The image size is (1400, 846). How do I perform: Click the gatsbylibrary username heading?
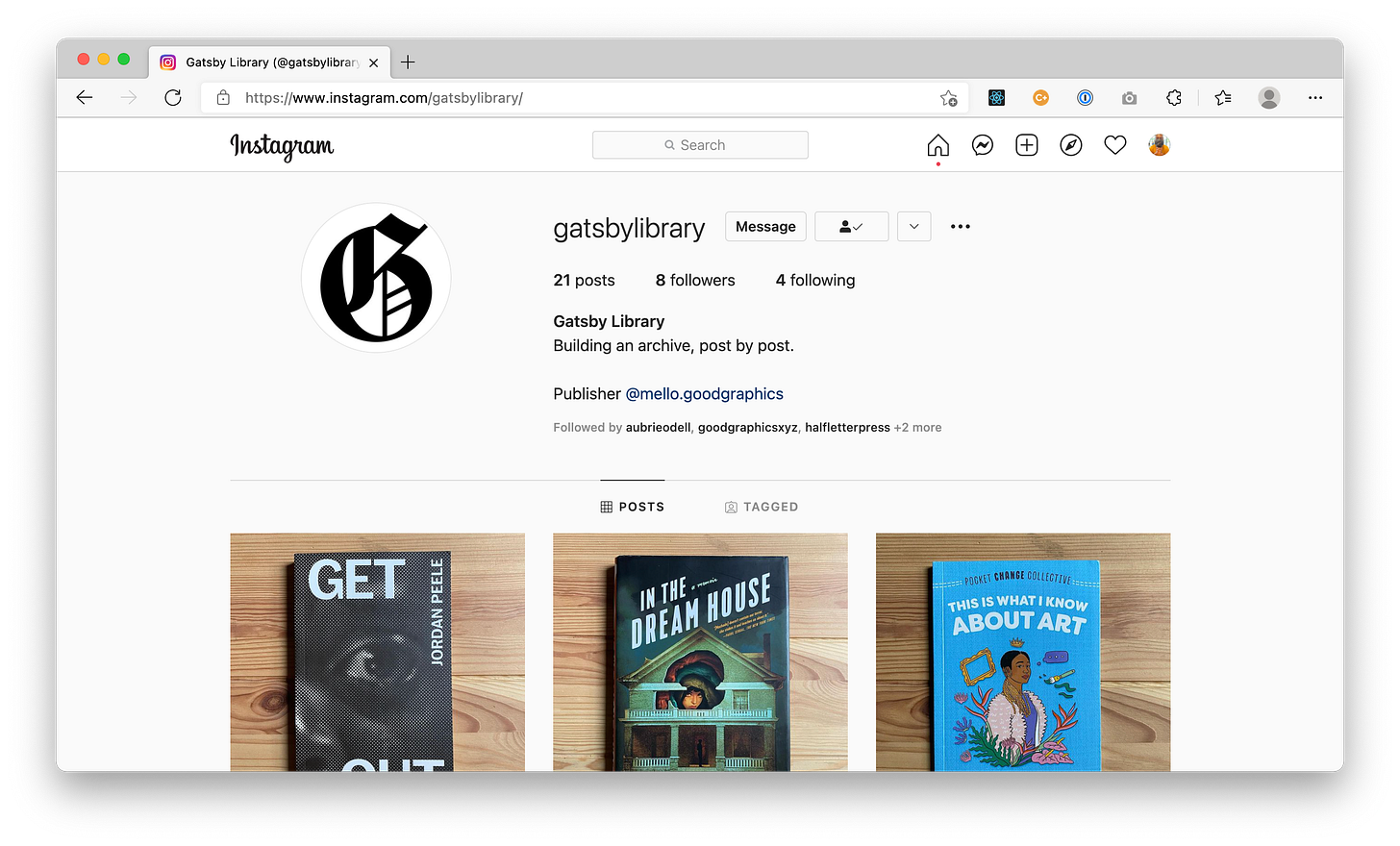coord(629,228)
